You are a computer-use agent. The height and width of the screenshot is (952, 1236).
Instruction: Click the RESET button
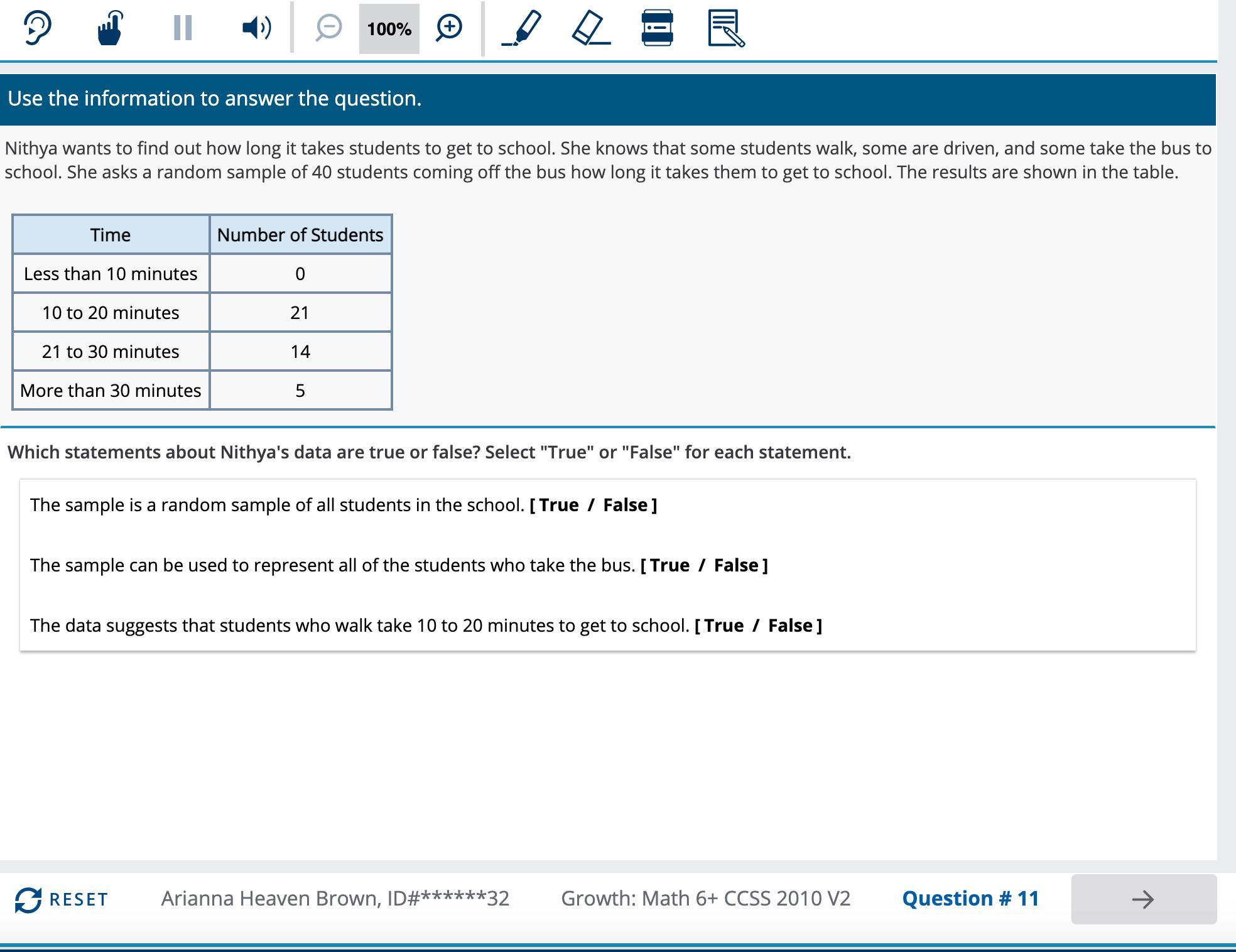(x=62, y=899)
